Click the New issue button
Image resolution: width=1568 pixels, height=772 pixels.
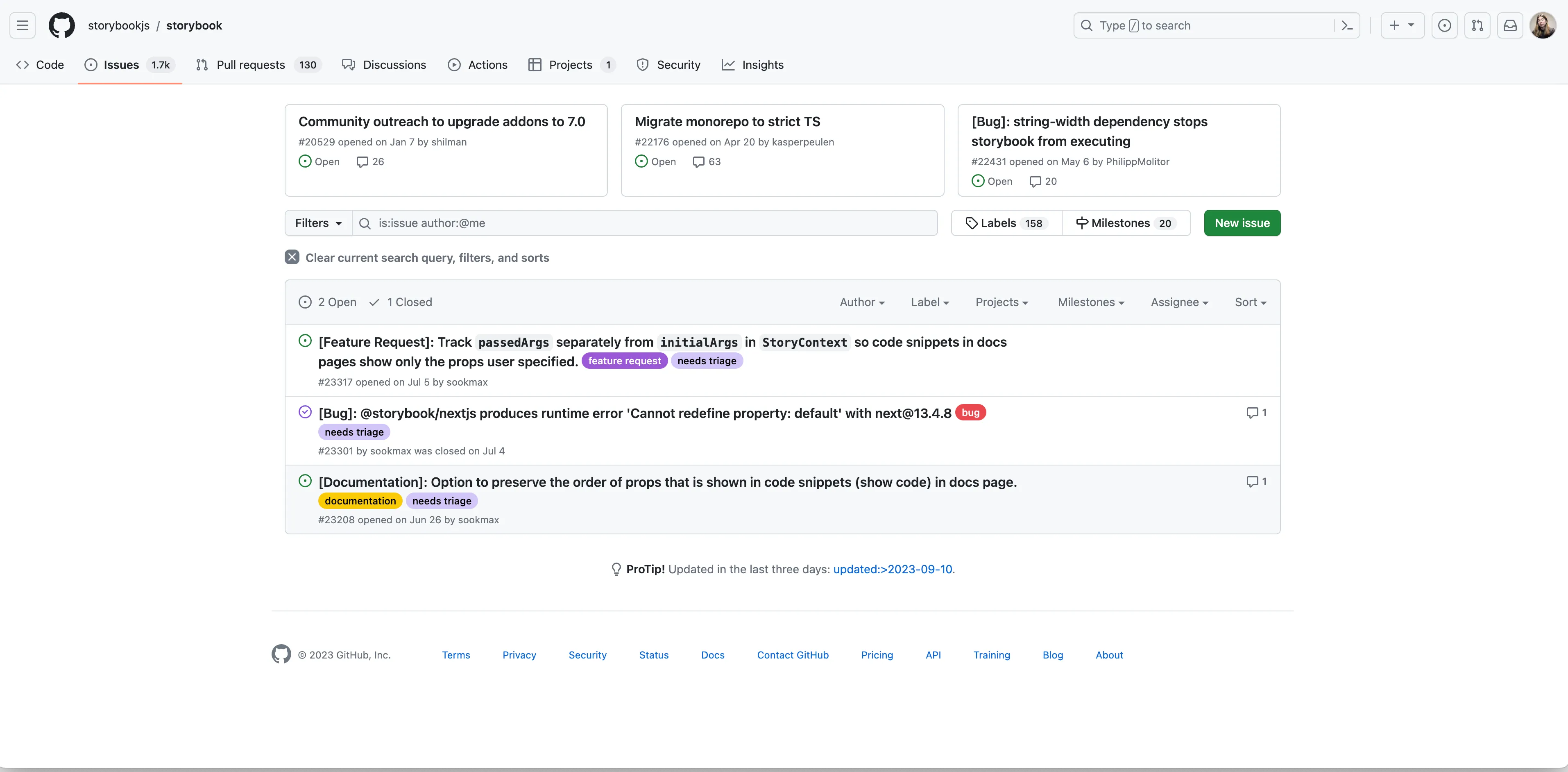click(1242, 223)
